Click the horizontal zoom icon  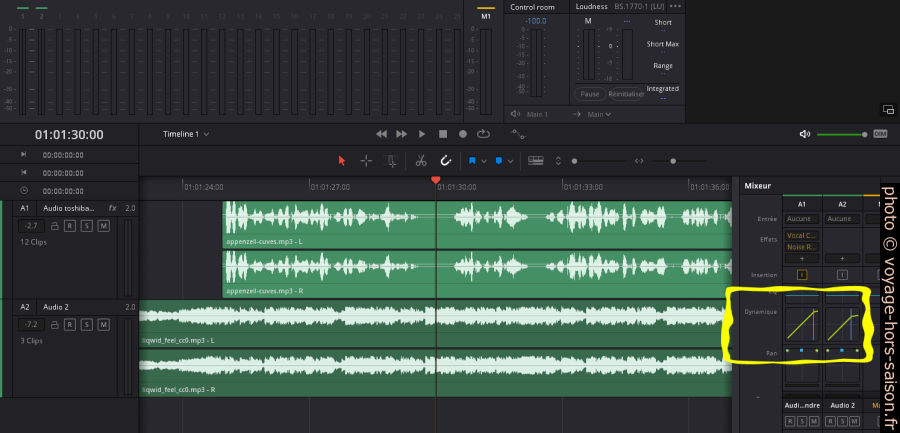click(x=639, y=161)
